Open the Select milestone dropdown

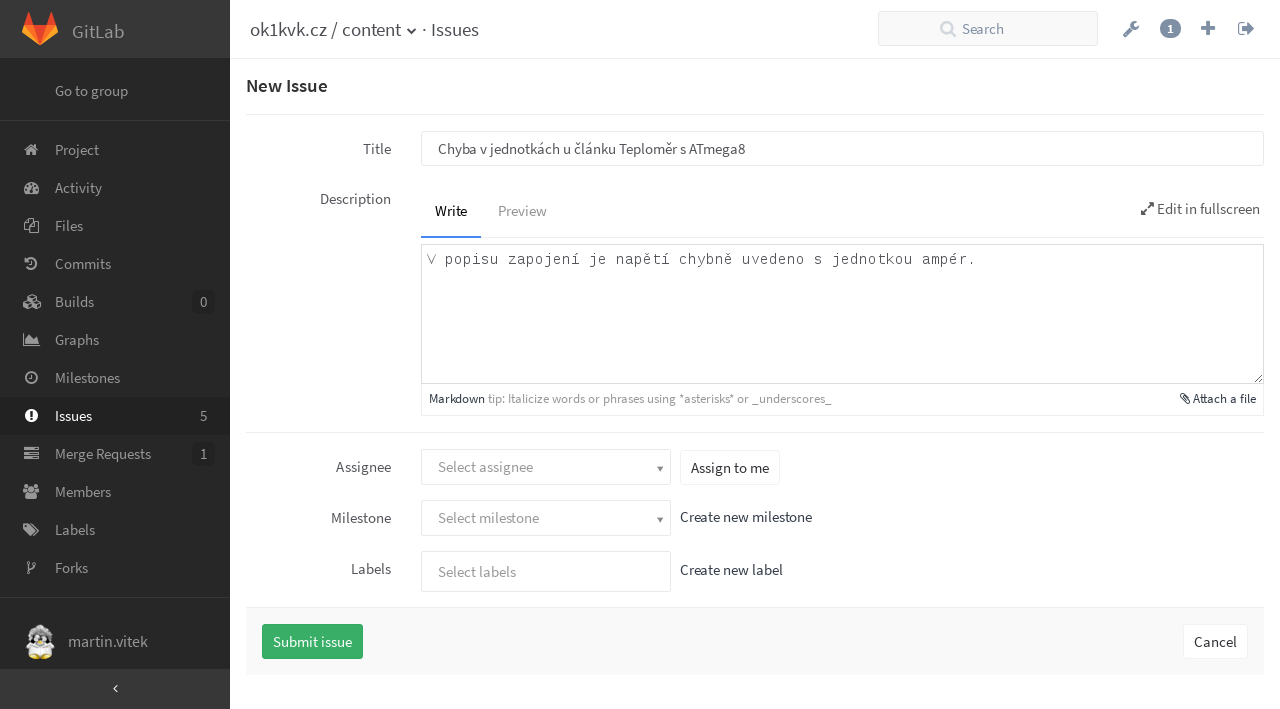click(x=546, y=518)
